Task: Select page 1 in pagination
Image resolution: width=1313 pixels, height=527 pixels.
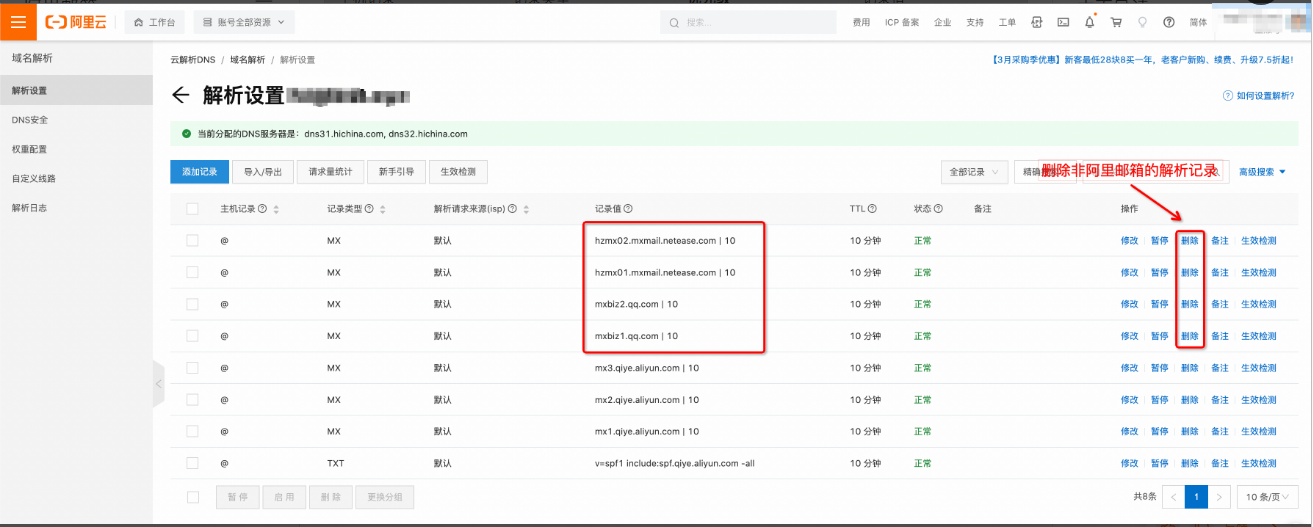Action: click(1196, 497)
